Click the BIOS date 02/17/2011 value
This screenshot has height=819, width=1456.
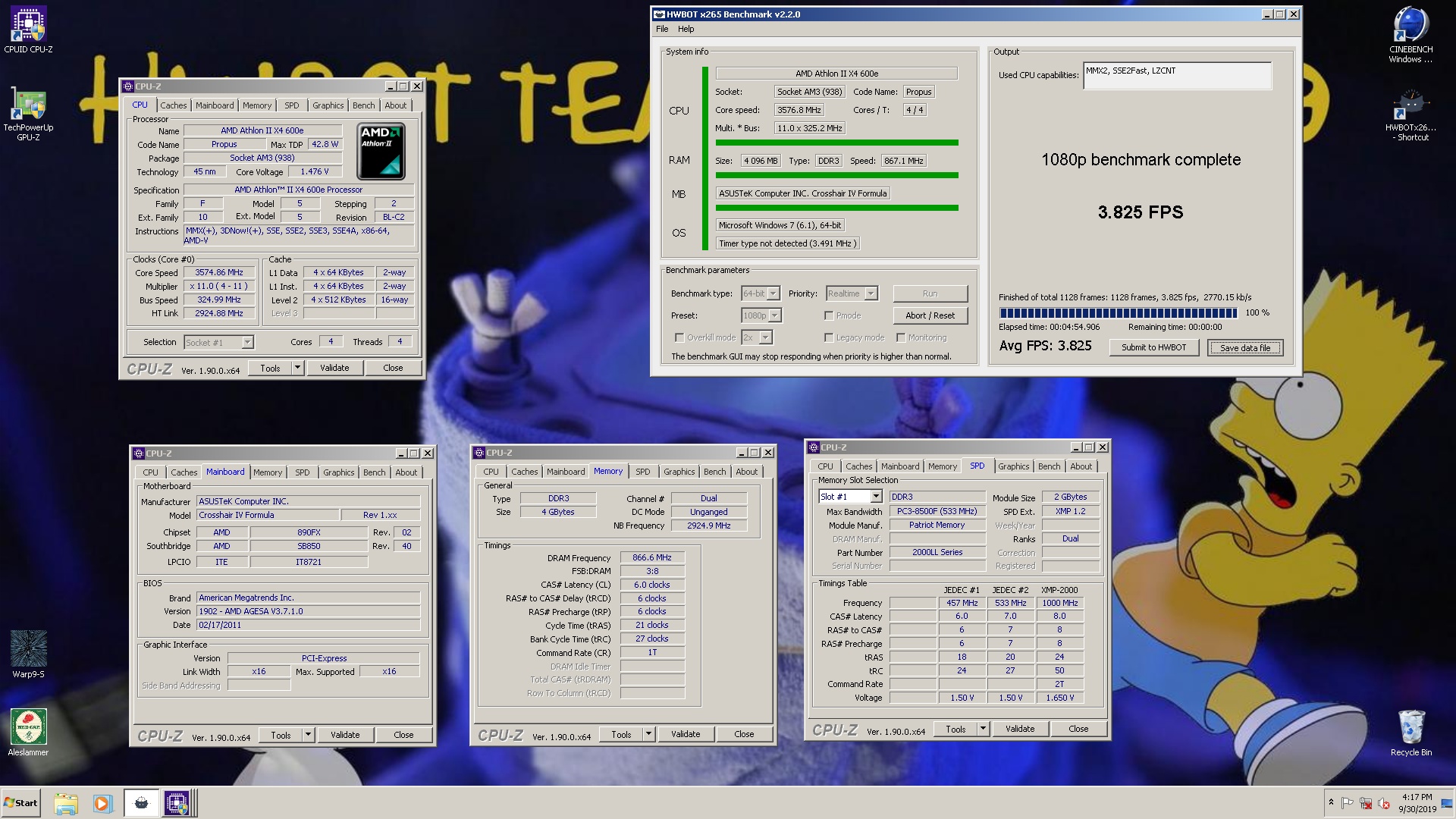tap(308, 625)
